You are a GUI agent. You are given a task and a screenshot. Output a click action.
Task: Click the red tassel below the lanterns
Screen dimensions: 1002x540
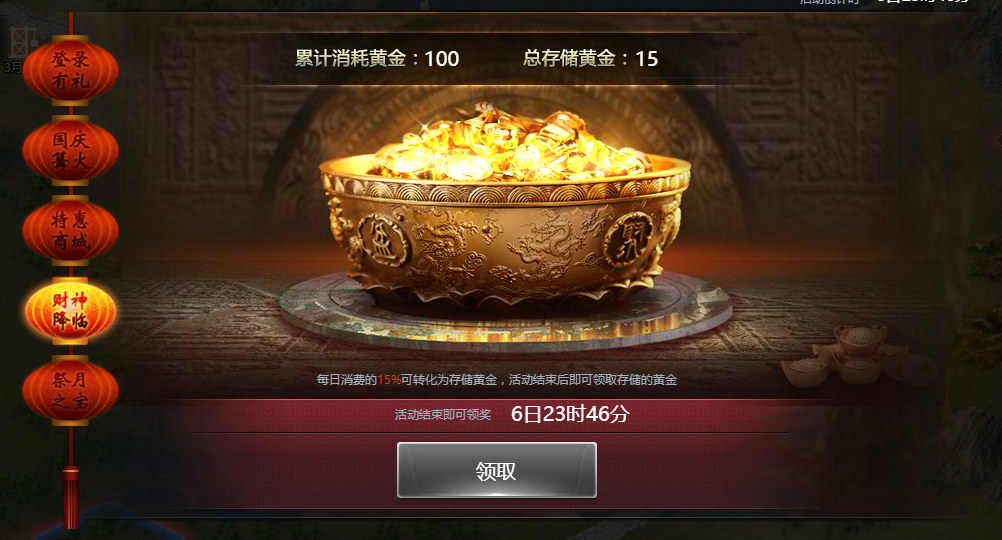click(x=71, y=497)
